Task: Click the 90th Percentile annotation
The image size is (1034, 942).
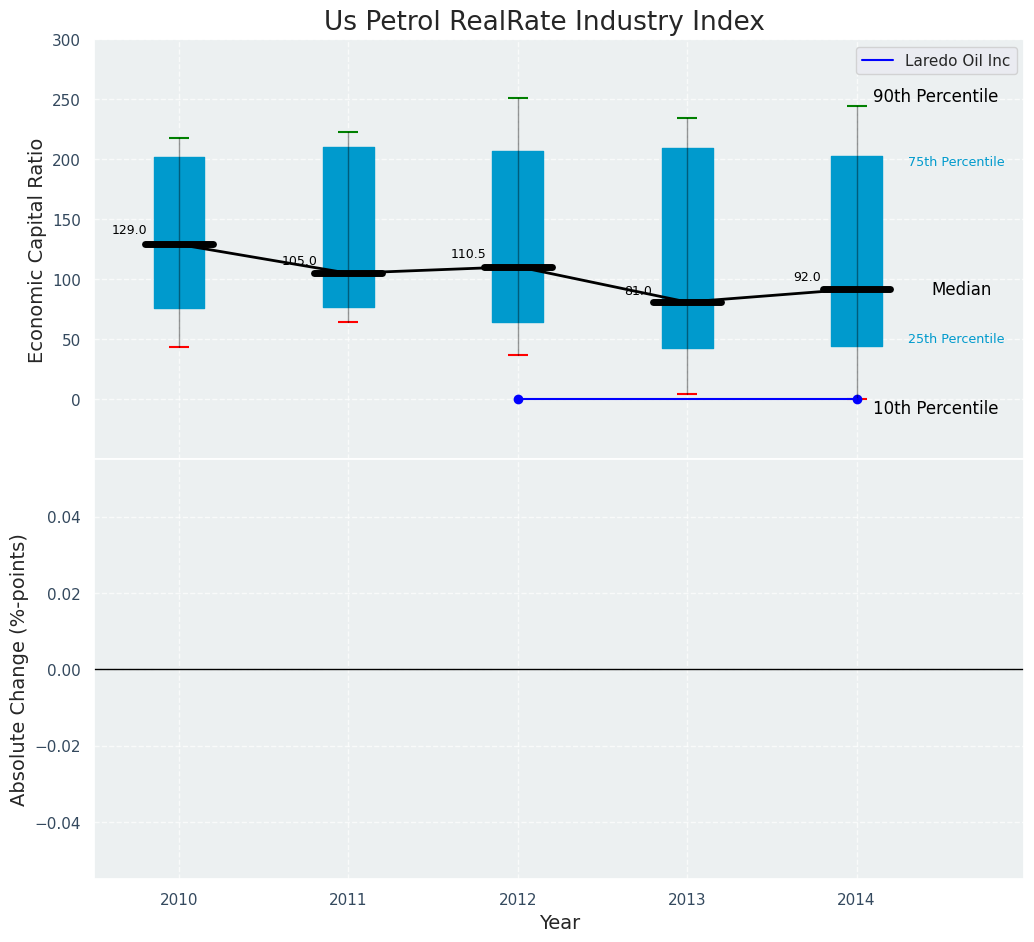Action: click(x=935, y=97)
